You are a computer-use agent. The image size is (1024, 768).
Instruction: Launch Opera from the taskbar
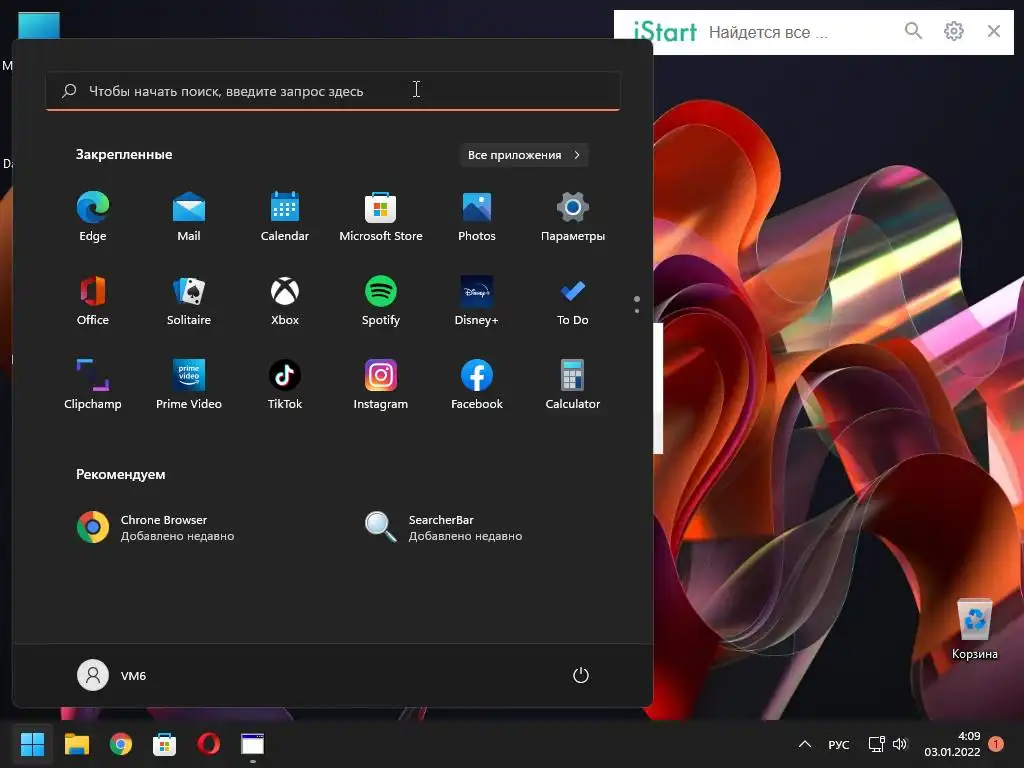pos(208,744)
